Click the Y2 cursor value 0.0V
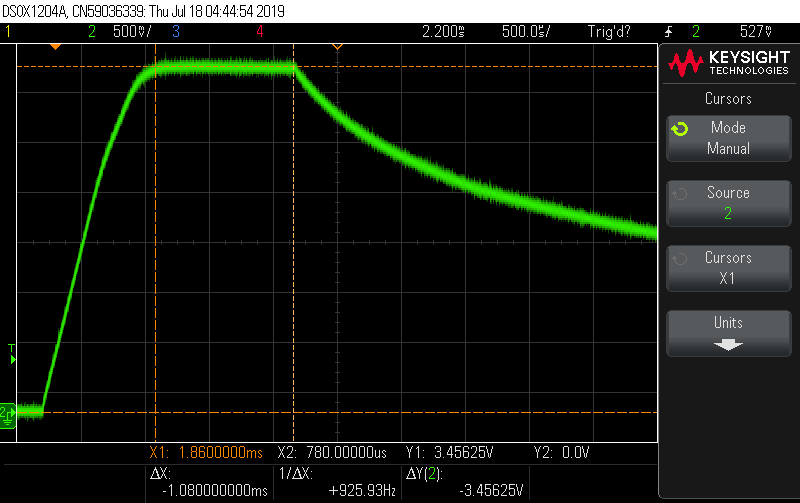 (x=576, y=452)
